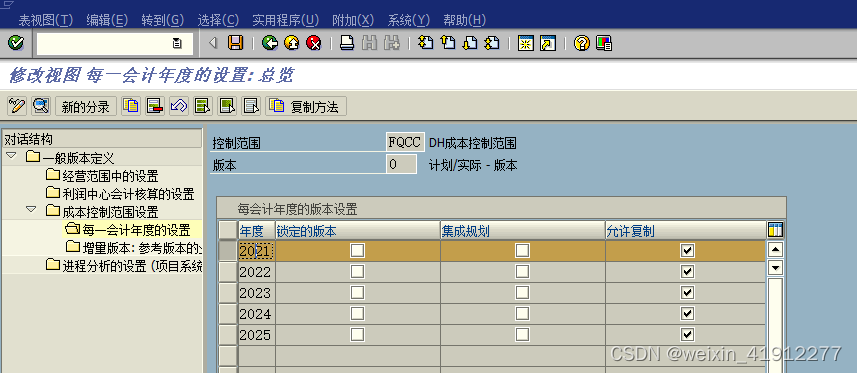
Task: Click the table scroll down arrow
Action: pos(775,267)
